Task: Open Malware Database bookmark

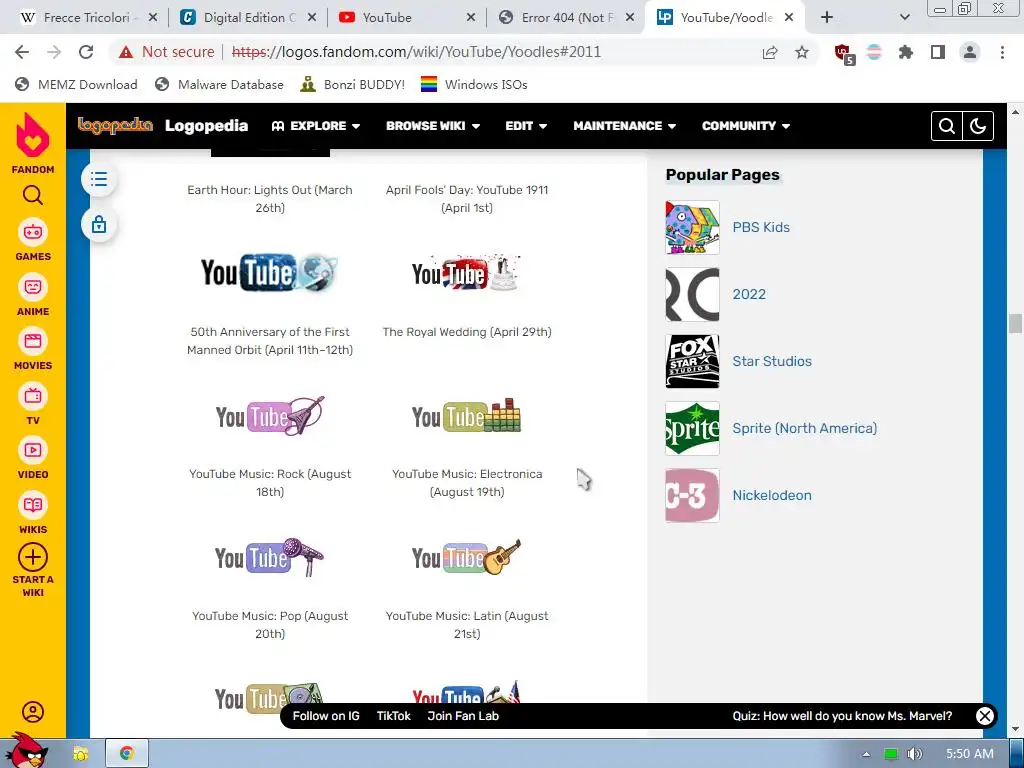Action: point(219,84)
